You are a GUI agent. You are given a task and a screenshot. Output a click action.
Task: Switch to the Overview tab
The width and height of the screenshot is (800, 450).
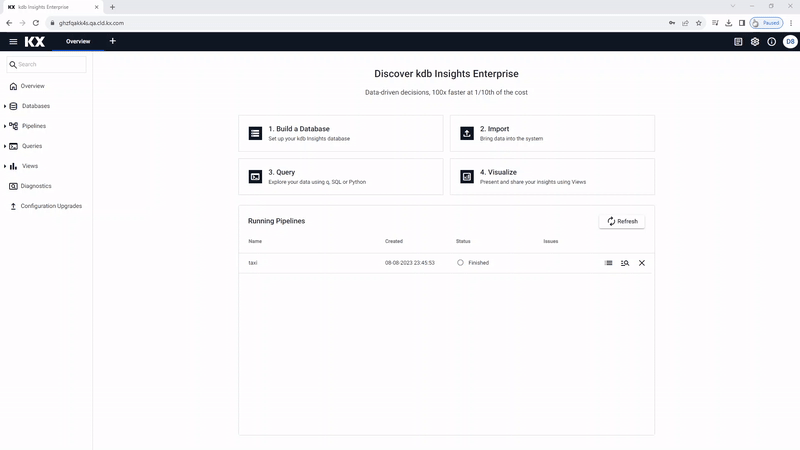pos(78,41)
